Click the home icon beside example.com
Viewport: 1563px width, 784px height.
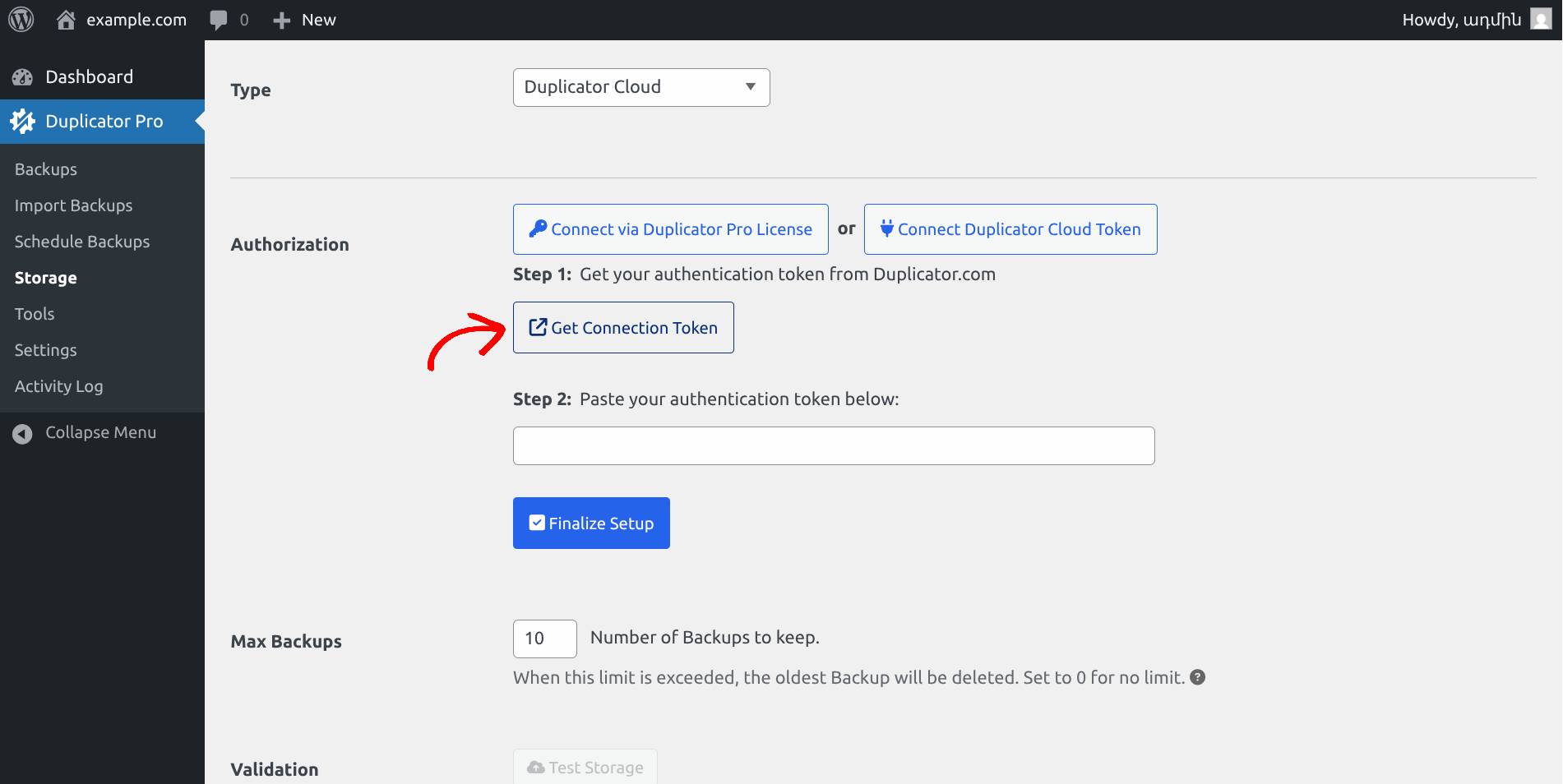coord(66,20)
